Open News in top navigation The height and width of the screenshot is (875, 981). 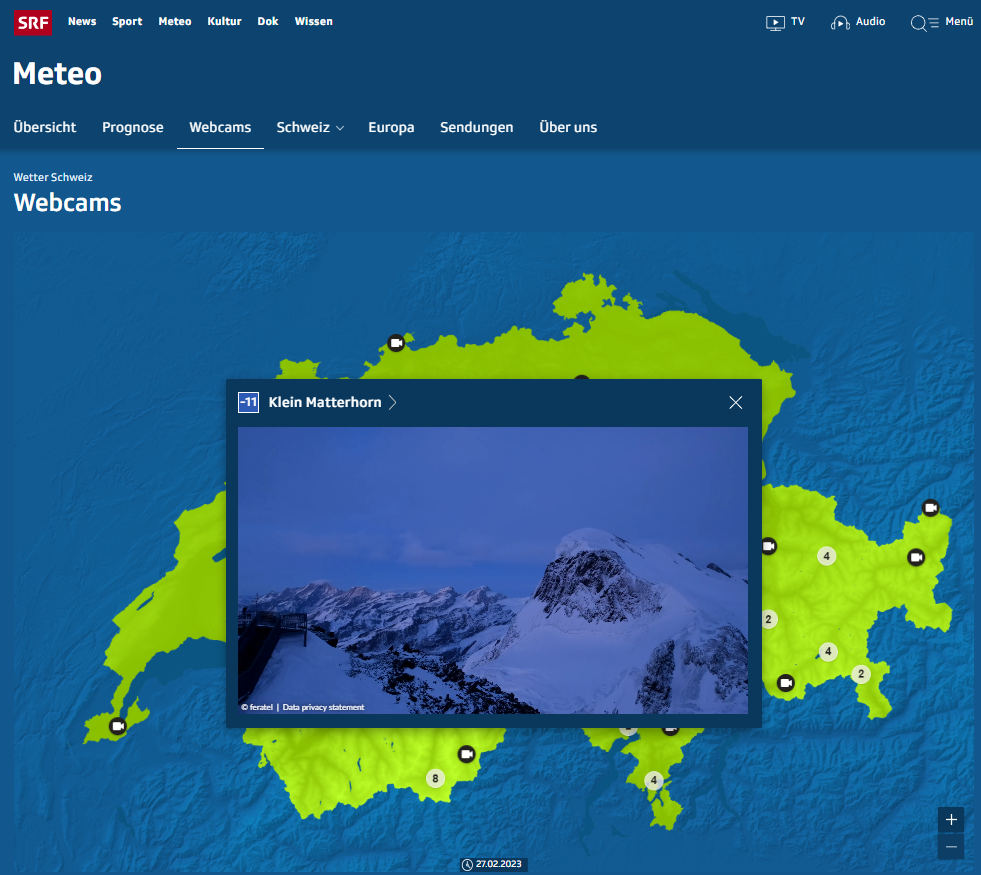point(82,21)
